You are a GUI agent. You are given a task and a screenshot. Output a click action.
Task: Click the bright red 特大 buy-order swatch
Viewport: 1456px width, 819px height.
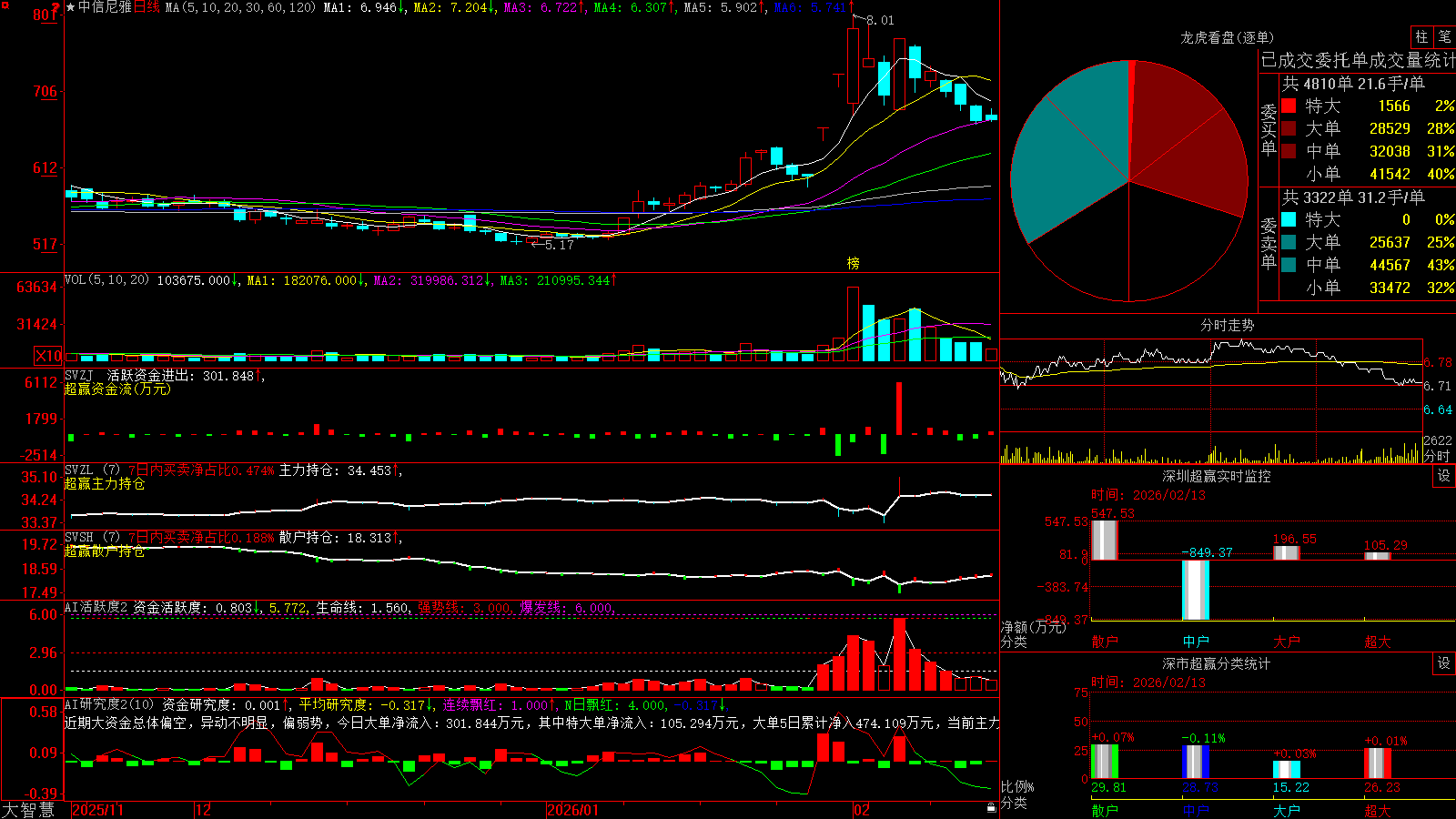click(x=1289, y=106)
